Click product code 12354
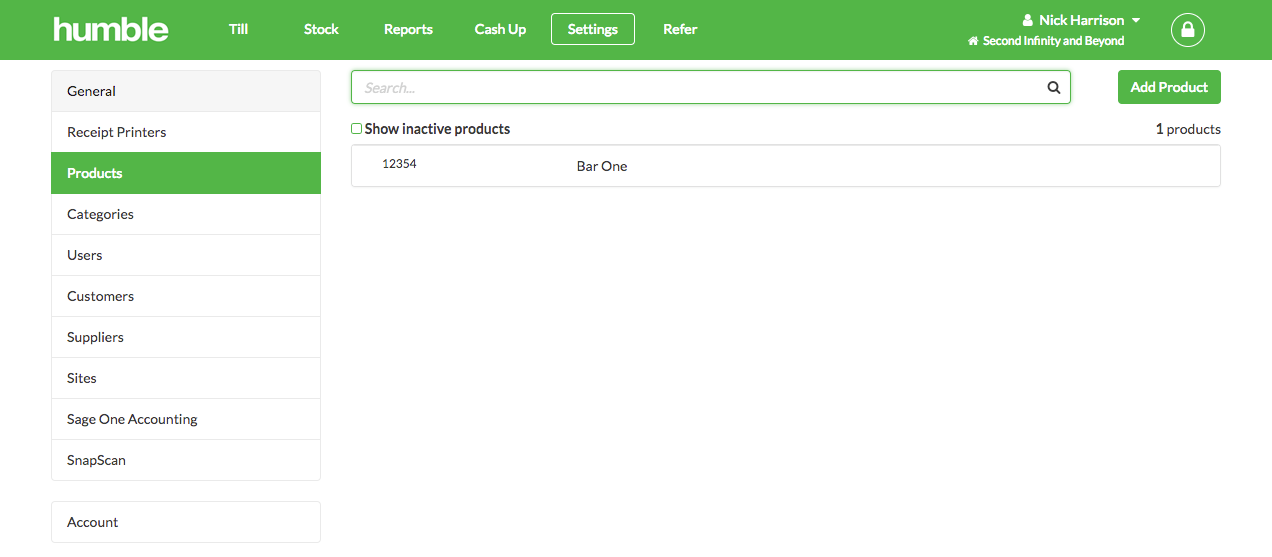The width and height of the screenshot is (1272, 557). pos(399,164)
